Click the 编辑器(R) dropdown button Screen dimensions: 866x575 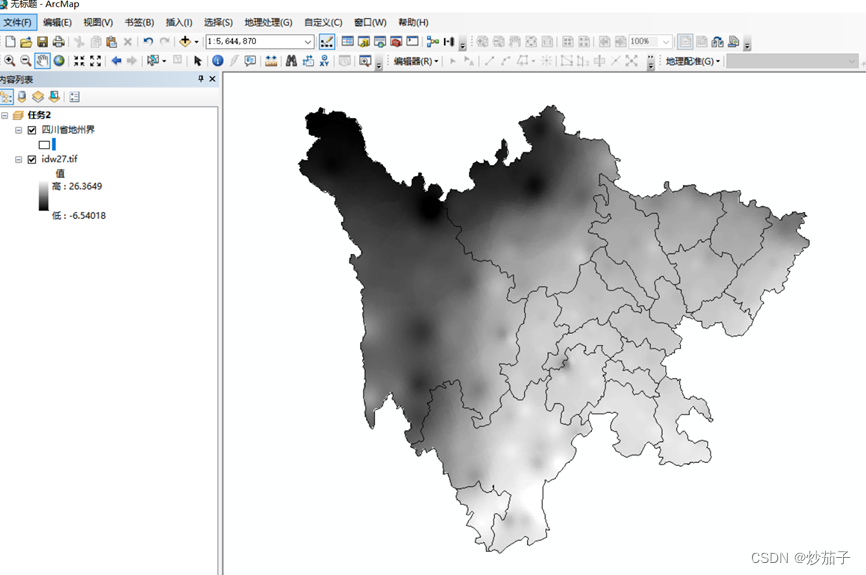click(x=415, y=61)
